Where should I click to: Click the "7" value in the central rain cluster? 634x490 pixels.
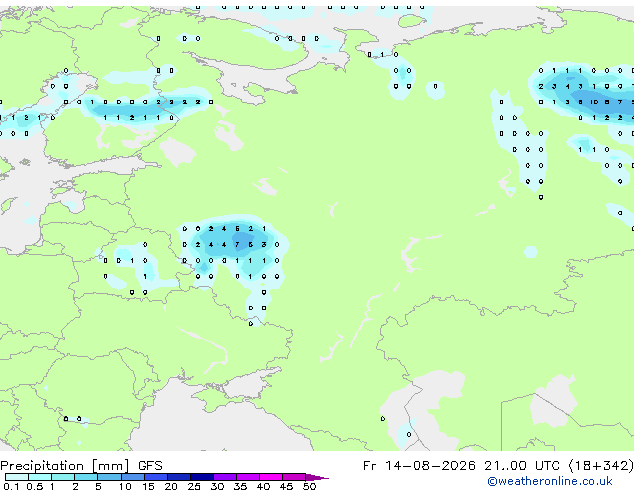(x=237, y=245)
